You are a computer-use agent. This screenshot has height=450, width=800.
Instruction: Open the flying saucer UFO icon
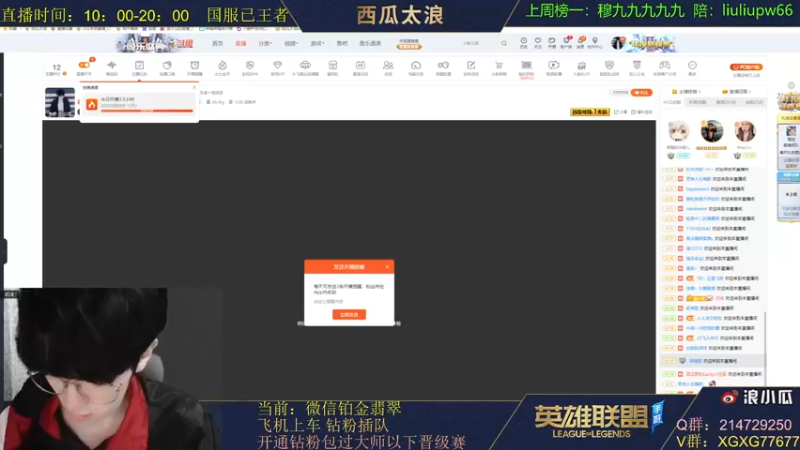coord(305,67)
